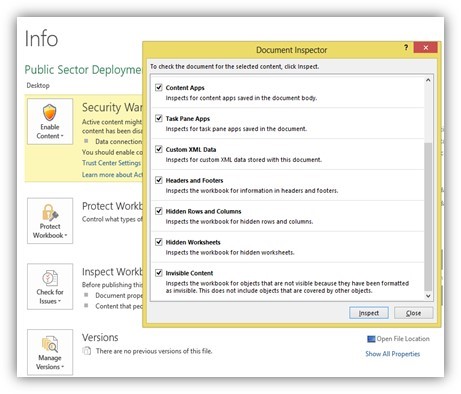Toggle the Invisible Content checkbox

click(x=159, y=273)
